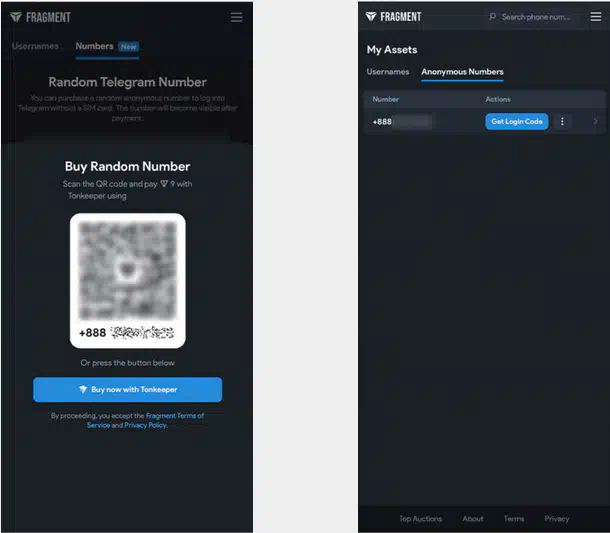The image size is (610, 533).
Task: Open hamburger menu in right Fragment screen
Action: pos(596,16)
